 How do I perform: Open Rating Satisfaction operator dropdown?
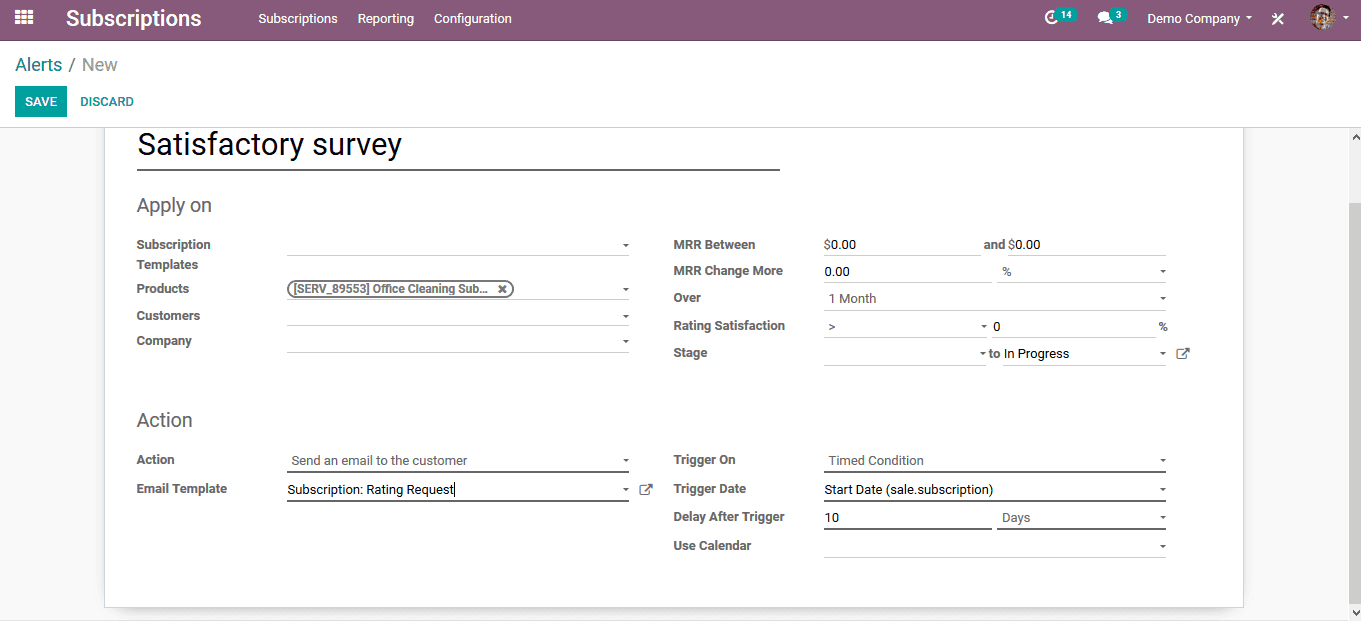[x=905, y=327]
